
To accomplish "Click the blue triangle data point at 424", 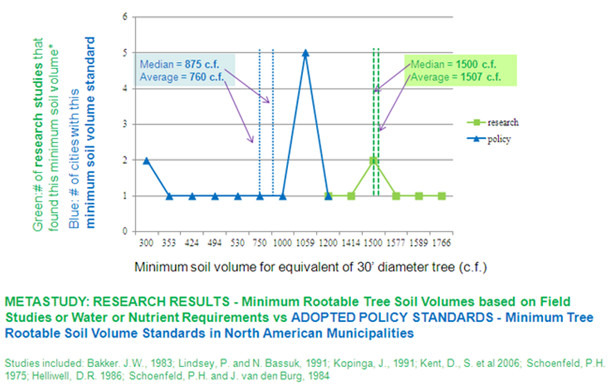I will 192,196.
